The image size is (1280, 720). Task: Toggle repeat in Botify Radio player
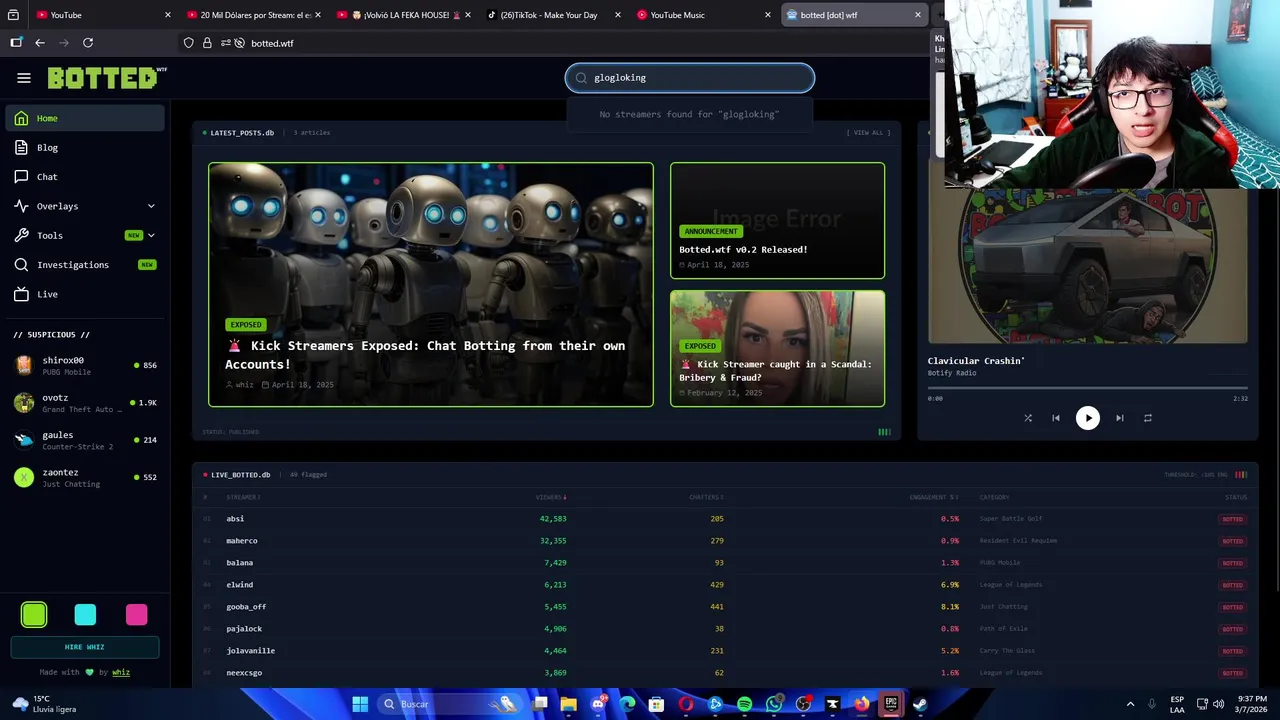[1148, 418]
